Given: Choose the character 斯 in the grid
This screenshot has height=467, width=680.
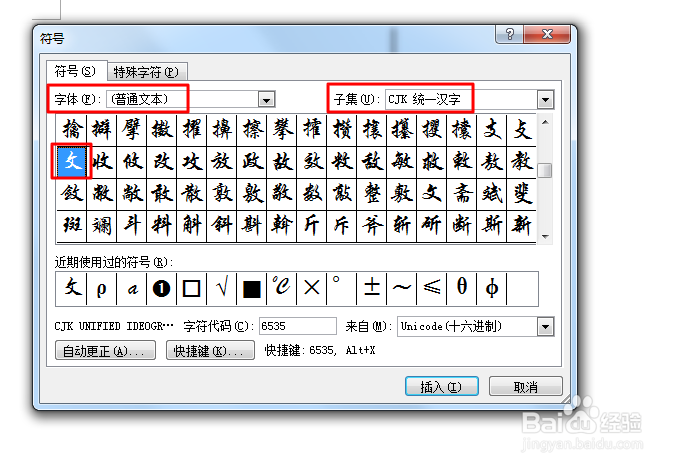Looking at the screenshot, I should [x=491, y=226].
